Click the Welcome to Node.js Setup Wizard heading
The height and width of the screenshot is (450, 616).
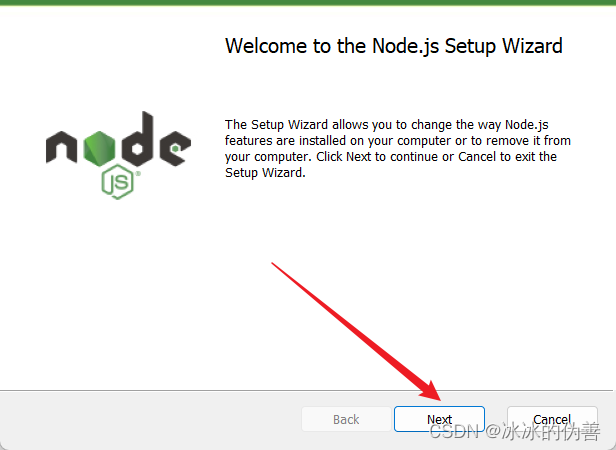point(394,46)
